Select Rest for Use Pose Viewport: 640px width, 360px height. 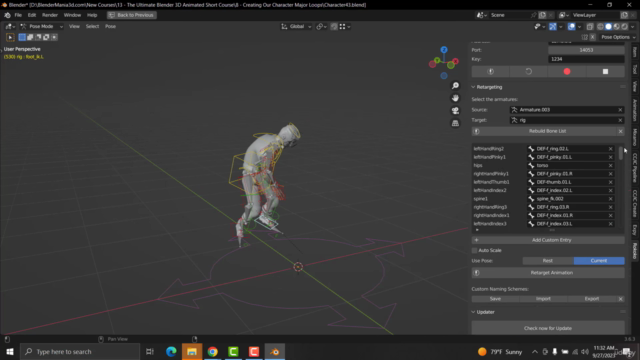coord(548,261)
